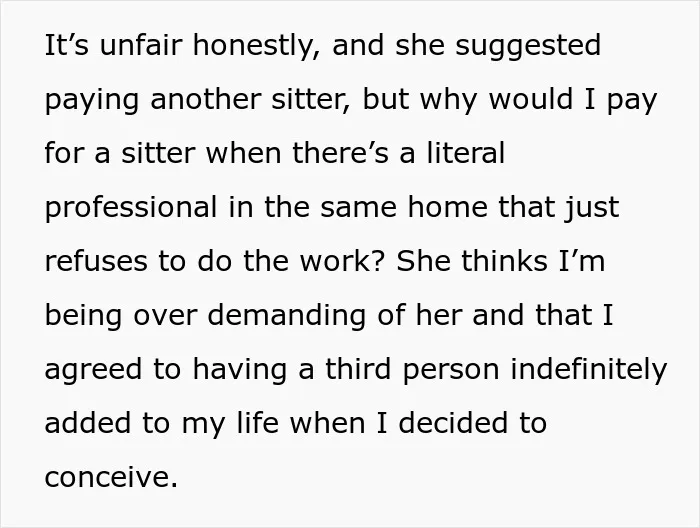Image resolution: width=700 pixels, height=528 pixels.
Task: Click the word "third" in seventh line
Action: [358, 369]
